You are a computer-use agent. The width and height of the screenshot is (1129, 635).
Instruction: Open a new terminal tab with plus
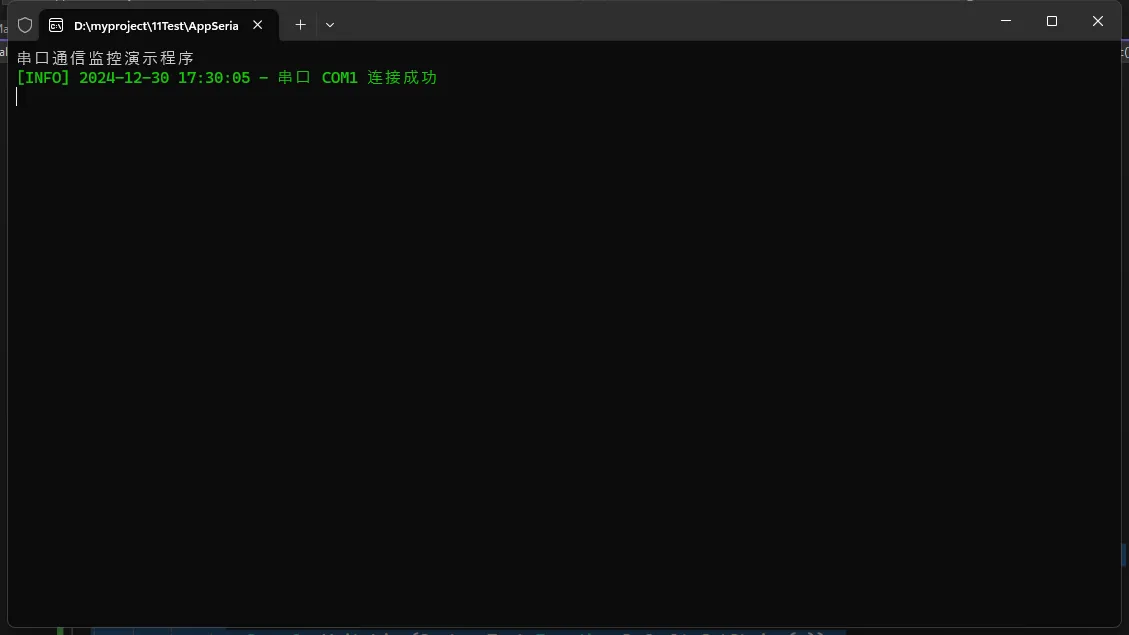pos(300,25)
